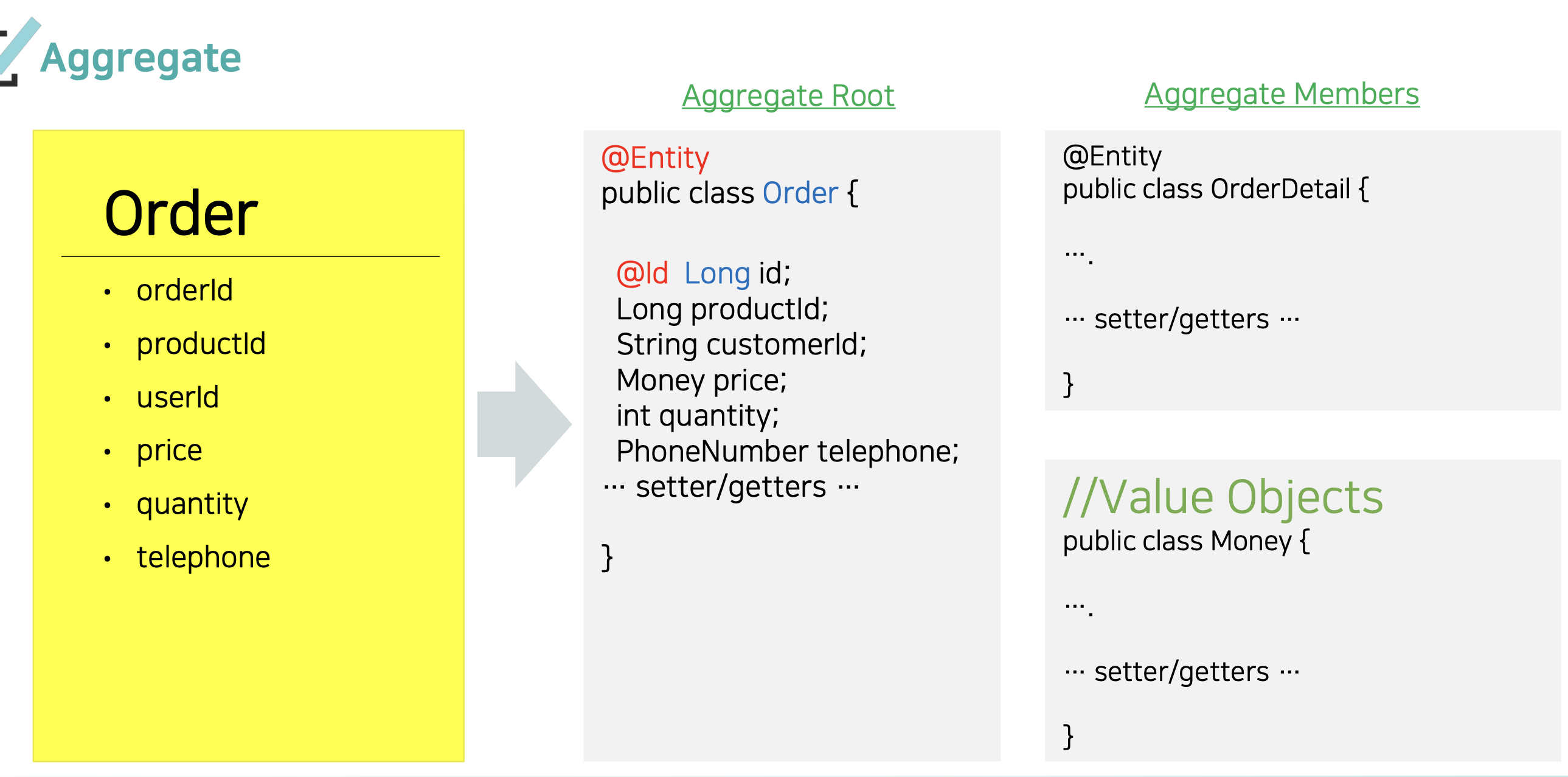Click the blue Order class name
1568x777 pixels.
click(x=800, y=193)
